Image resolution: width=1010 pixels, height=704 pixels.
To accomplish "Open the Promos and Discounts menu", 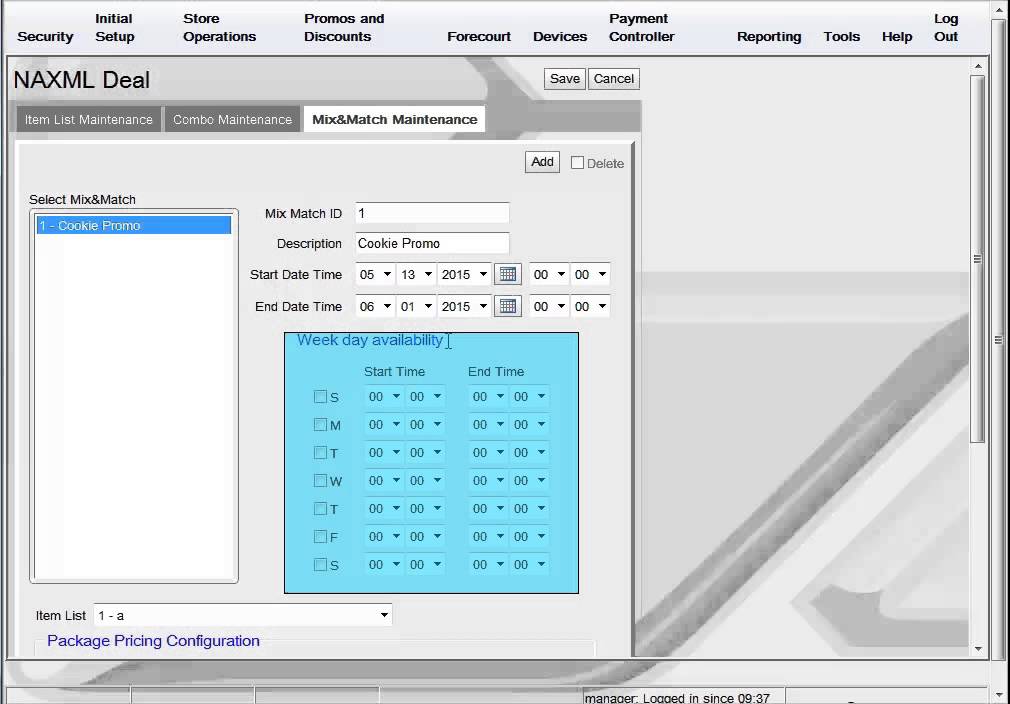I will tap(344, 28).
